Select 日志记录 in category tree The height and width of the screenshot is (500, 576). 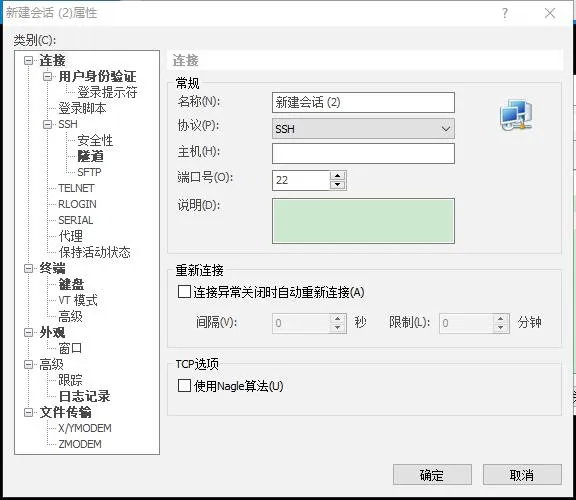[x=84, y=396]
